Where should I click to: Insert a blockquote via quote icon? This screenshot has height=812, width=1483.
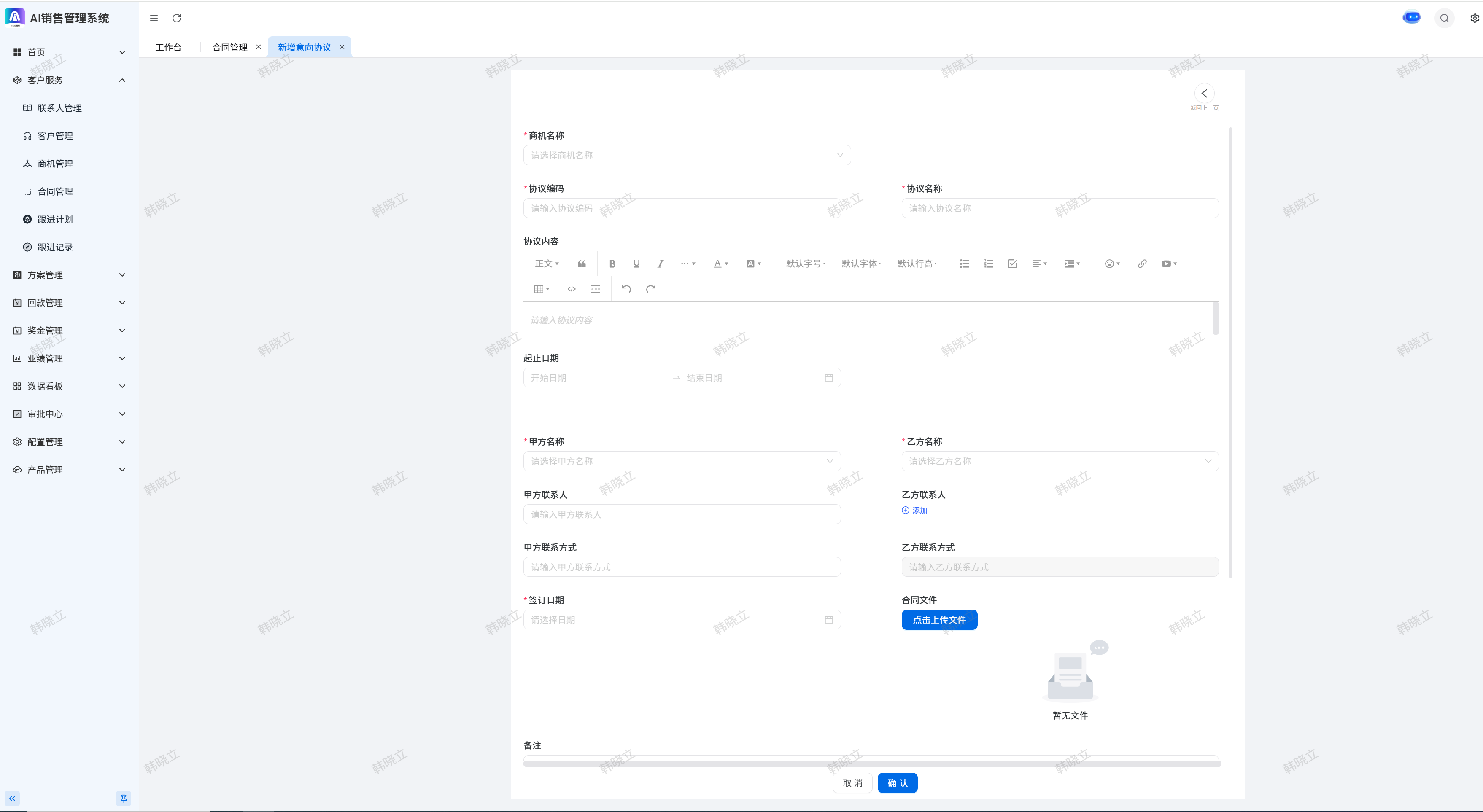(582, 263)
